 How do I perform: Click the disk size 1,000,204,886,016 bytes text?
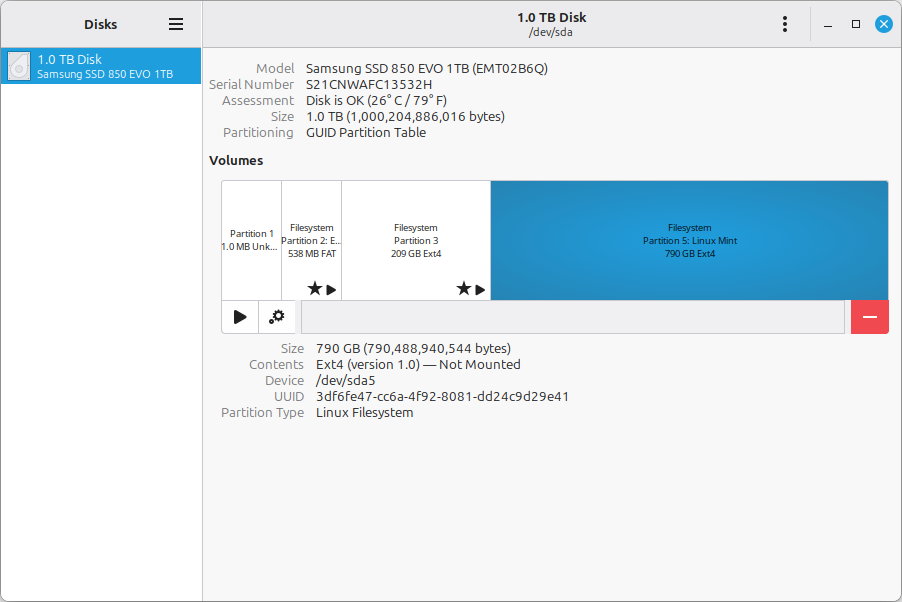pyautogui.click(x=406, y=117)
